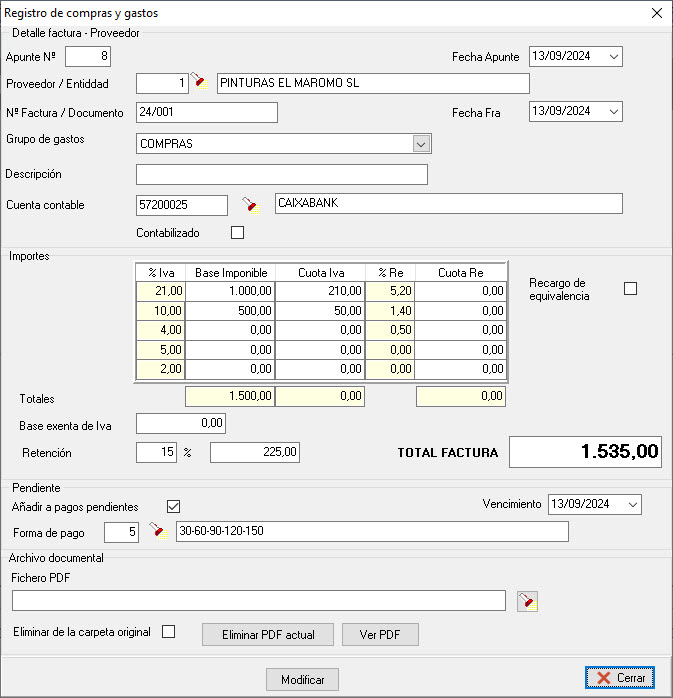Select the Base Imponible cell 500,00
Viewport: 673px width, 698px height.
click(x=230, y=311)
